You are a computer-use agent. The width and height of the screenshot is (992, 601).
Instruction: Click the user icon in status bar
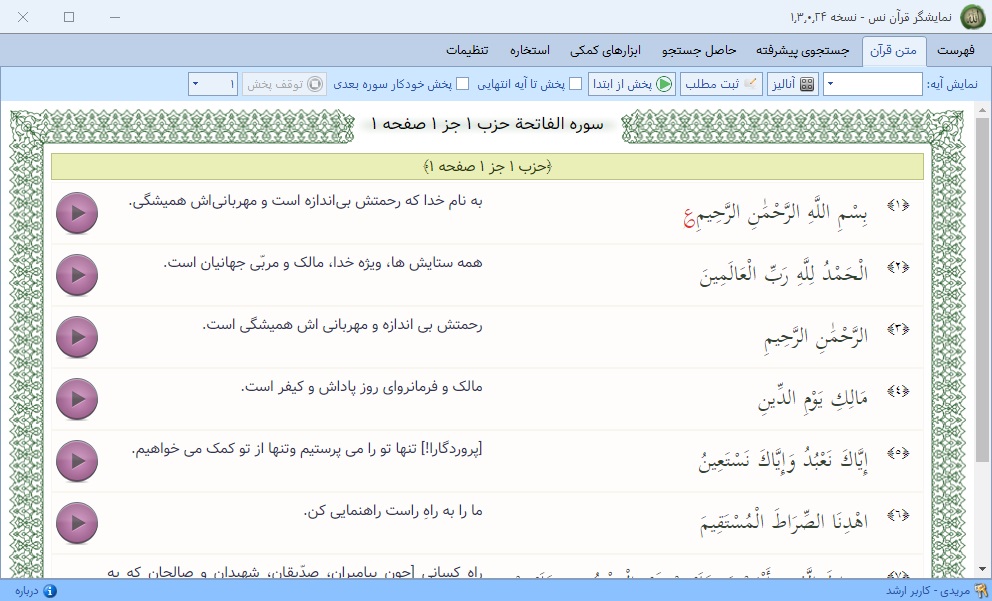click(981, 591)
